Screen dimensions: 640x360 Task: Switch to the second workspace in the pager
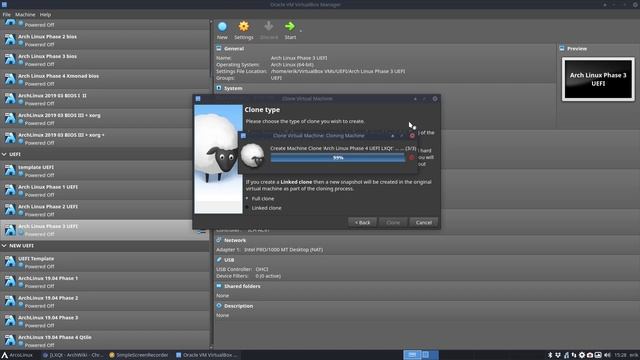[429, 355]
